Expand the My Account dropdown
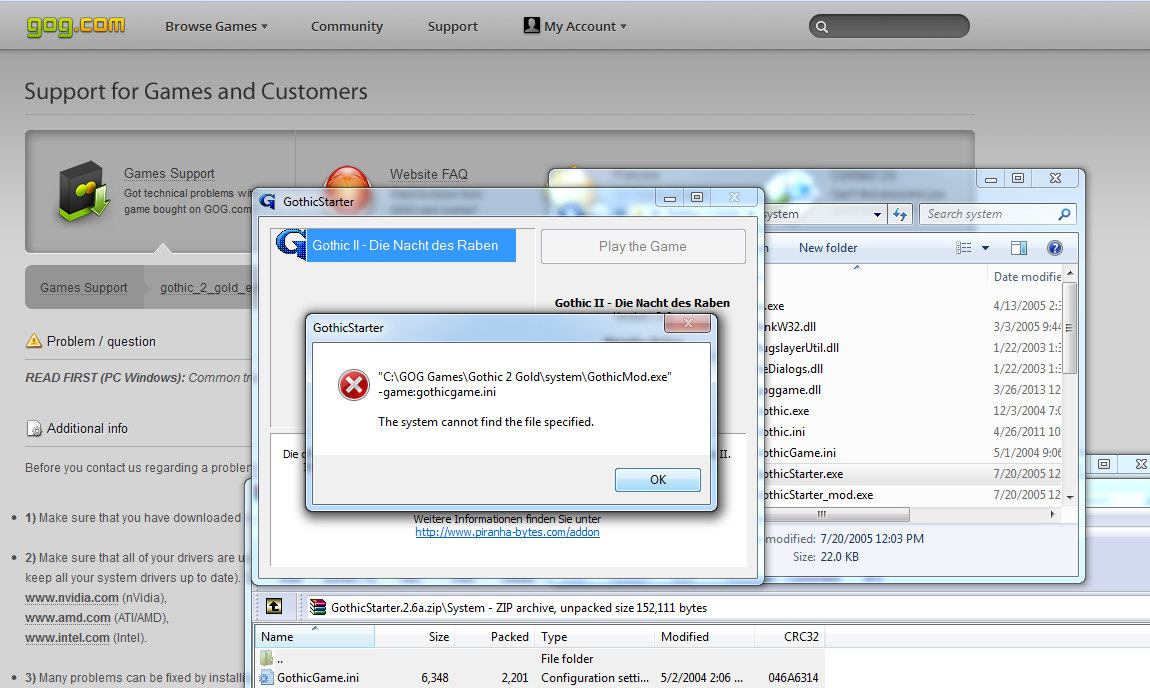The width and height of the screenshot is (1150, 688). click(576, 26)
